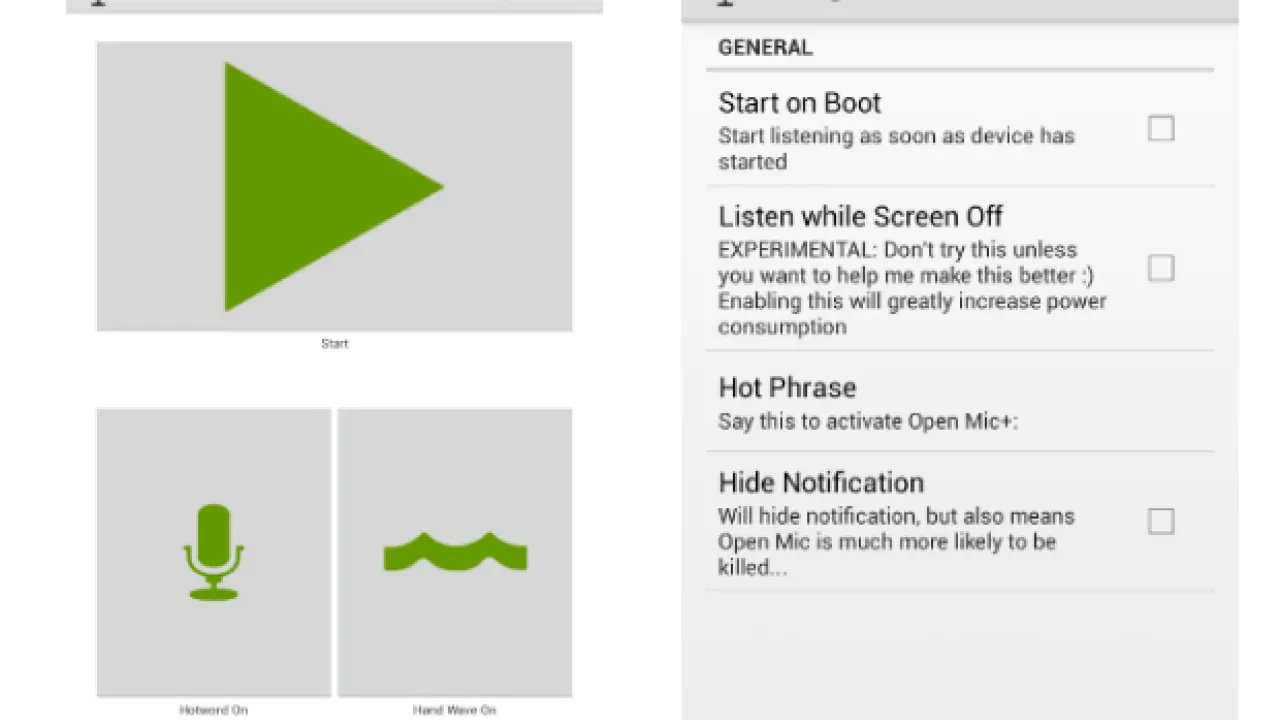
Task: Click the GENERAL section header
Action: (765, 48)
